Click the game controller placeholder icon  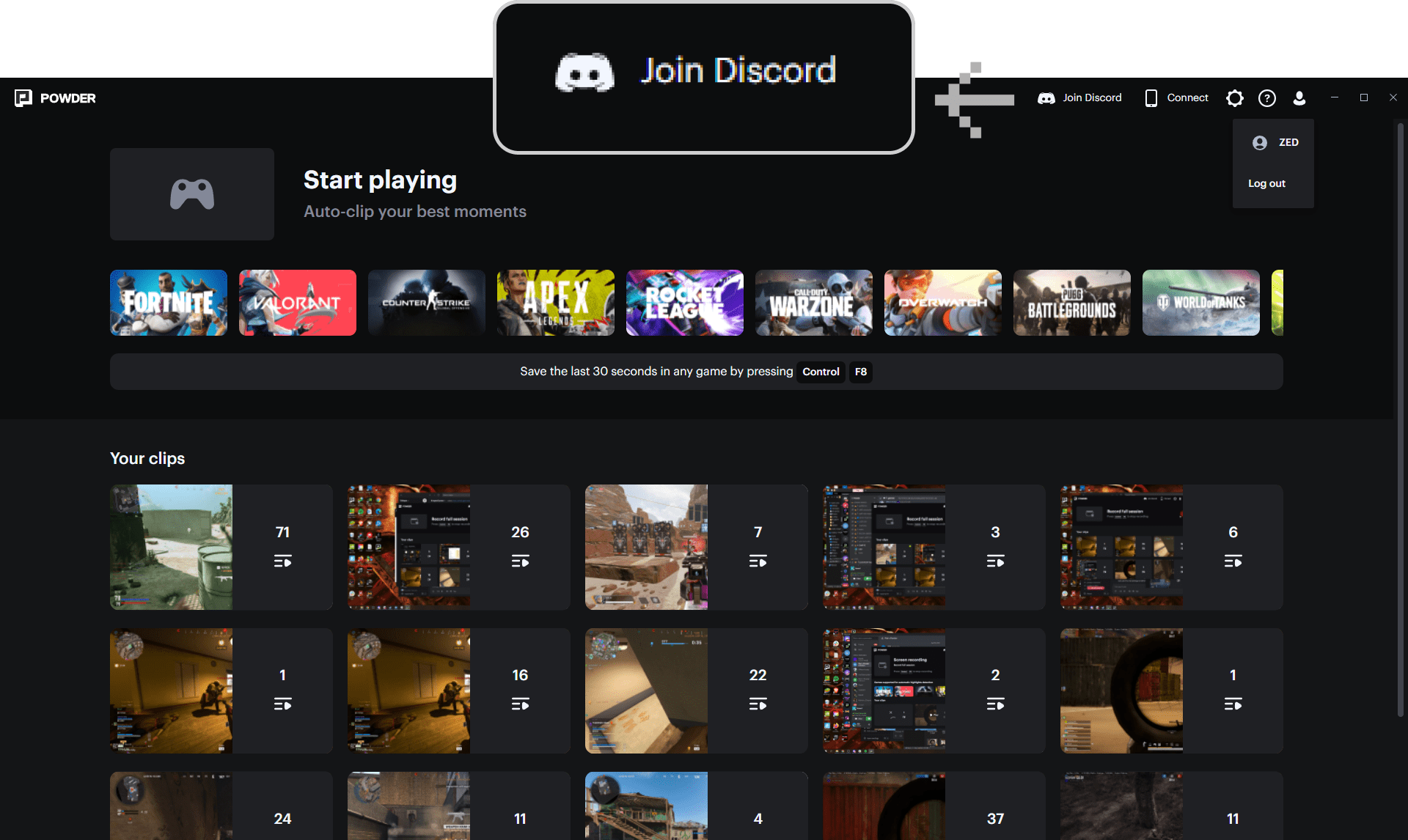coord(192,194)
